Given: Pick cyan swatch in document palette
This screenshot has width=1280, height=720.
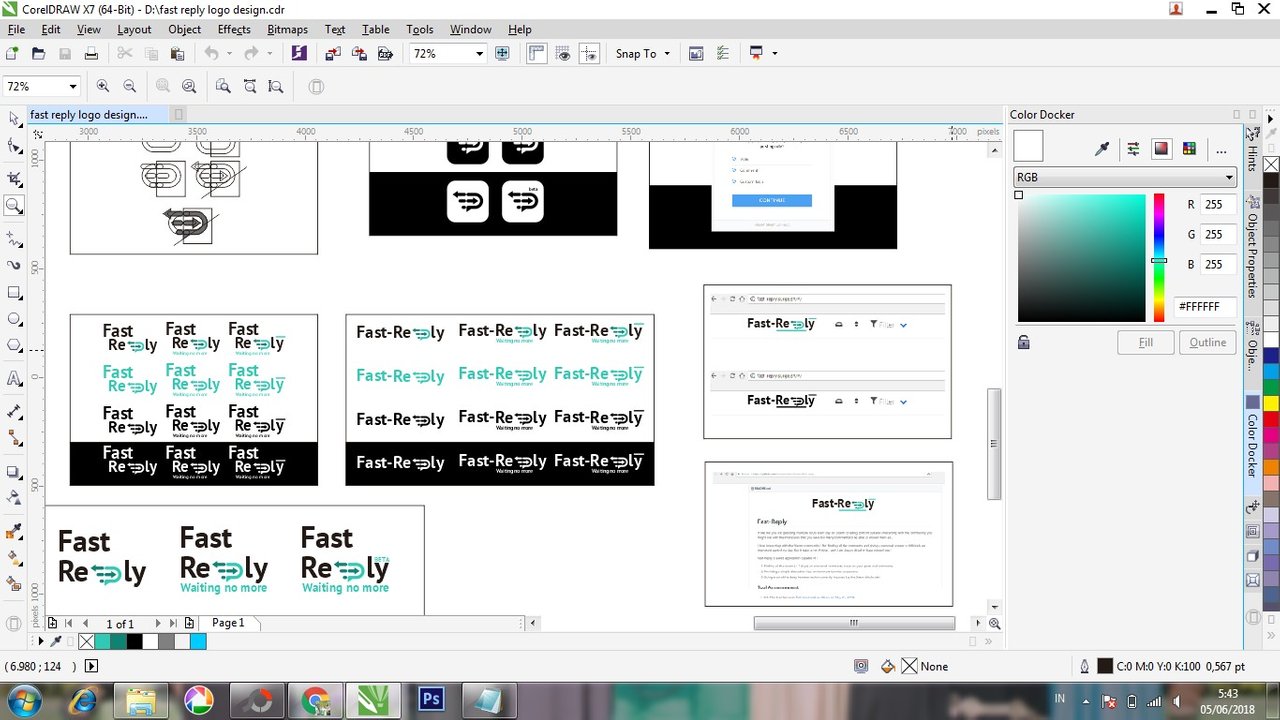Looking at the screenshot, I should [198, 642].
